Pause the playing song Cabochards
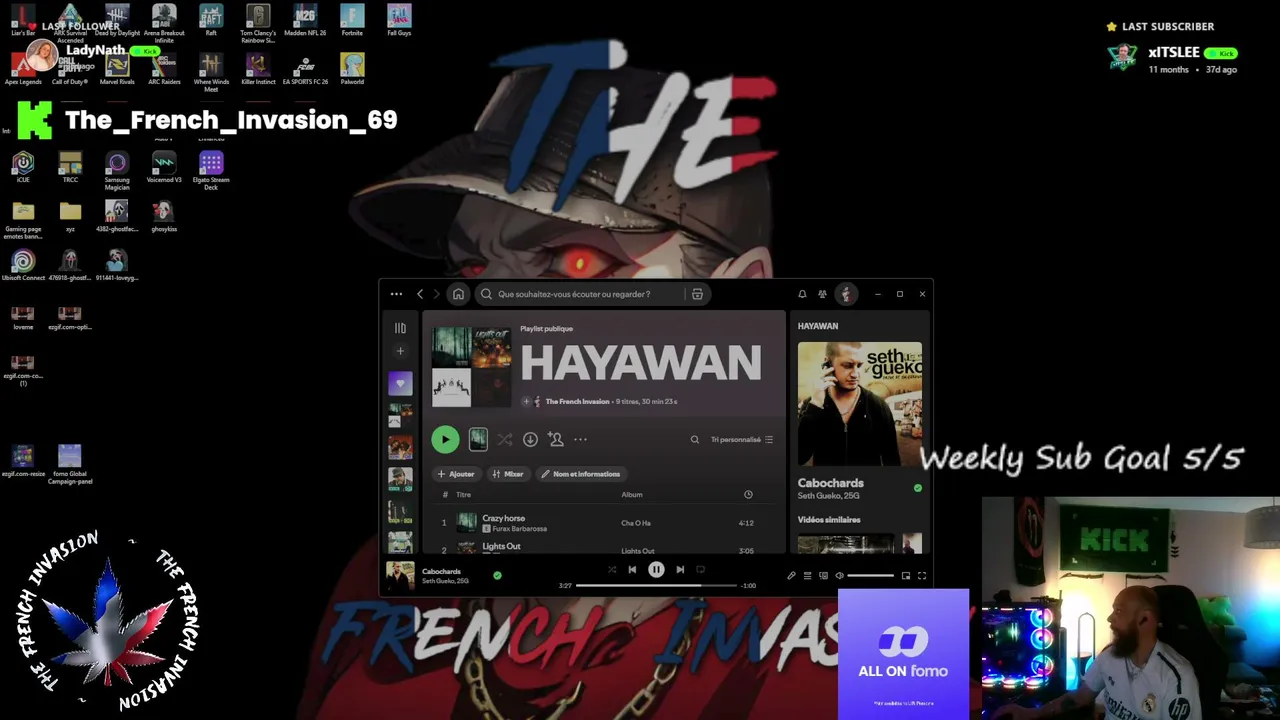This screenshot has width=1280, height=720. [x=656, y=570]
